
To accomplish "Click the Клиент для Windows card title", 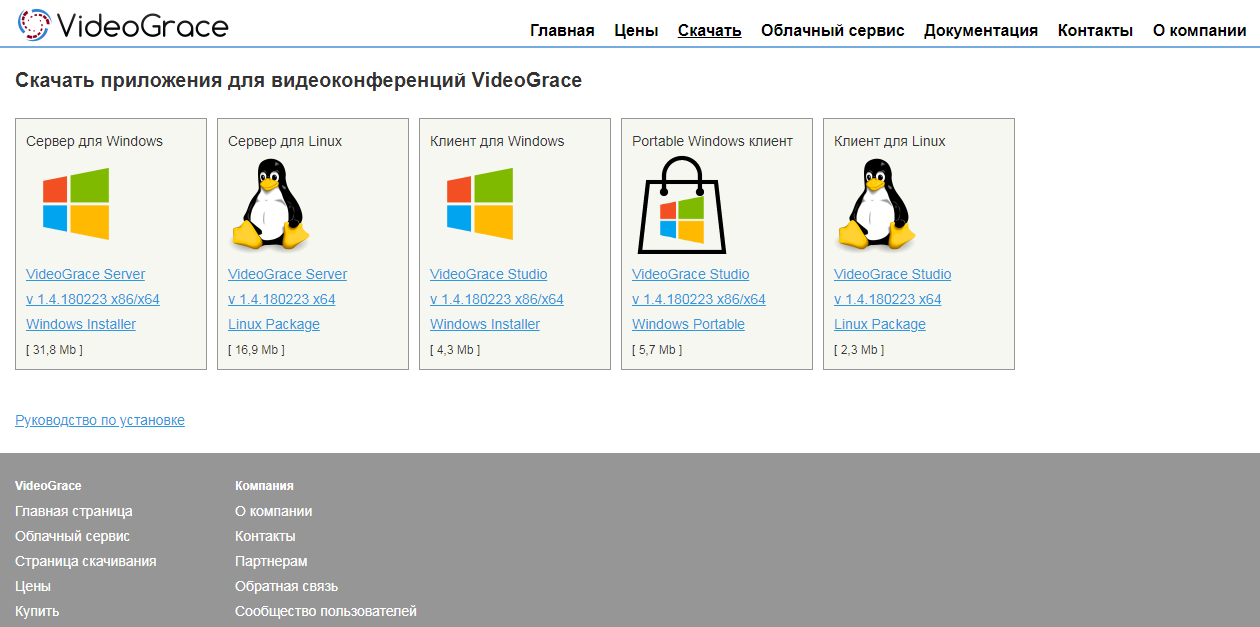I will 497,141.
